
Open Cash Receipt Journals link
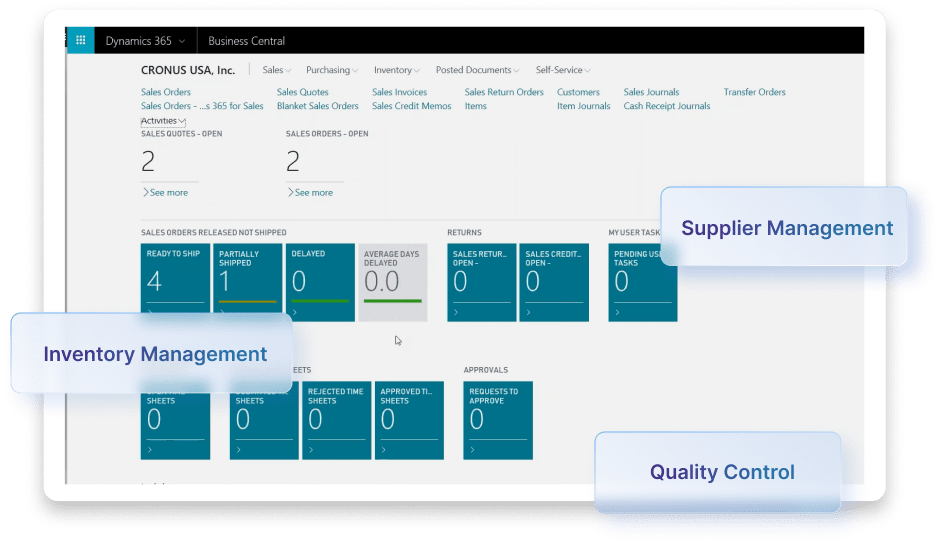click(x=667, y=106)
